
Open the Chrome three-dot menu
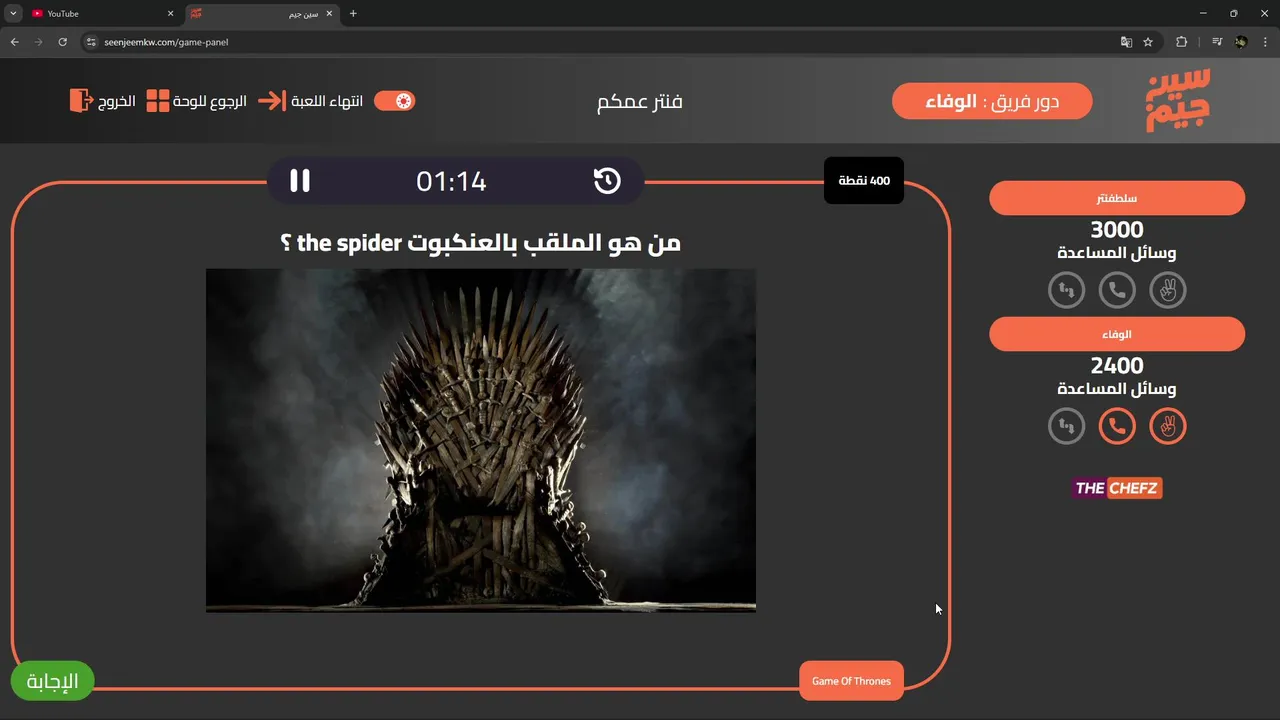[x=1265, y=42]
